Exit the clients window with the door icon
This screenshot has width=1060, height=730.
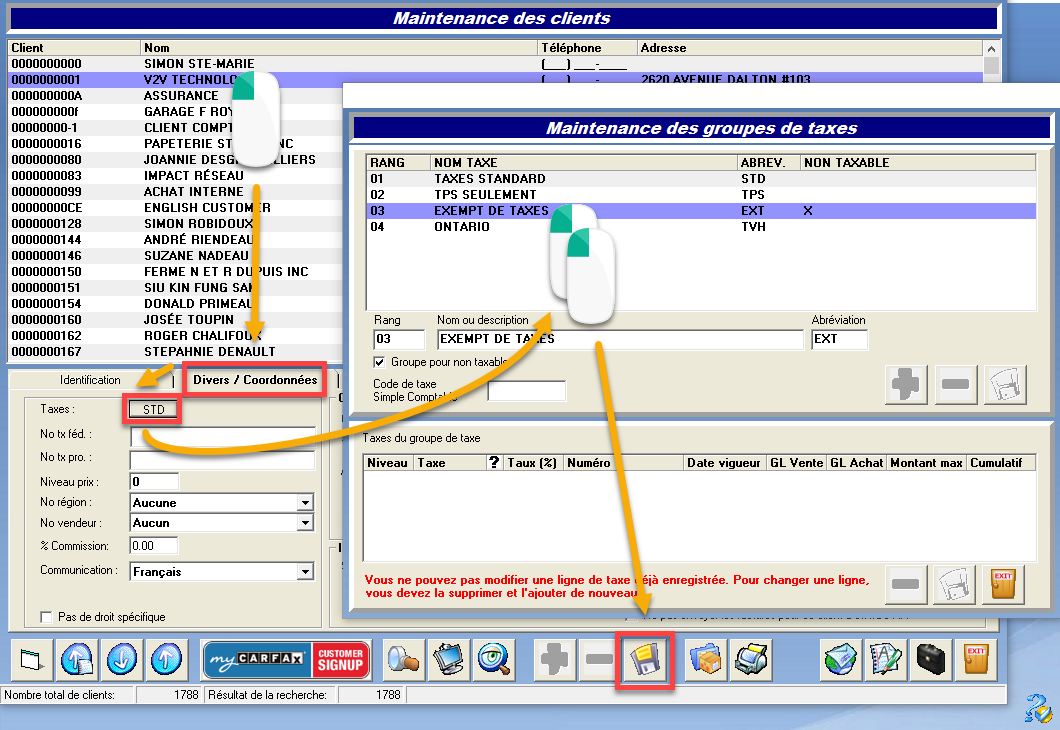click(x=975, y=659)
